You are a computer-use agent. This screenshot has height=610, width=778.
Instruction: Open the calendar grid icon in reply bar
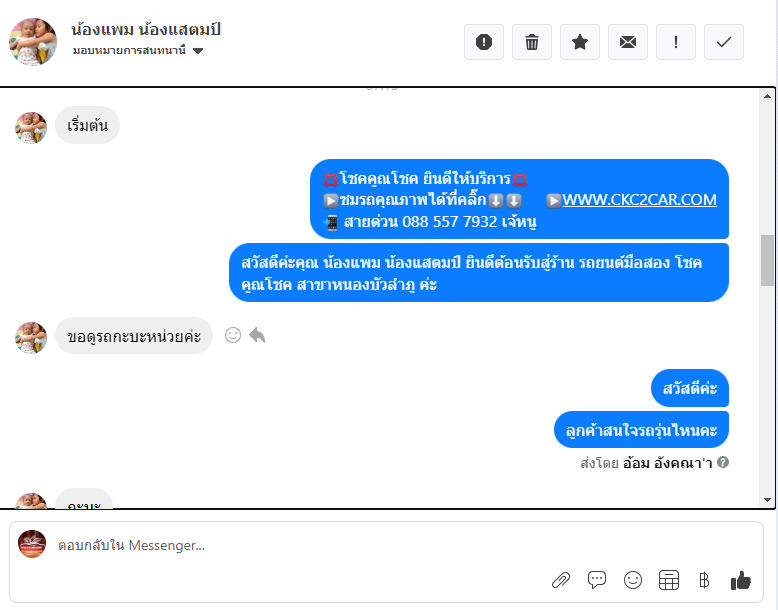[669, 580]
